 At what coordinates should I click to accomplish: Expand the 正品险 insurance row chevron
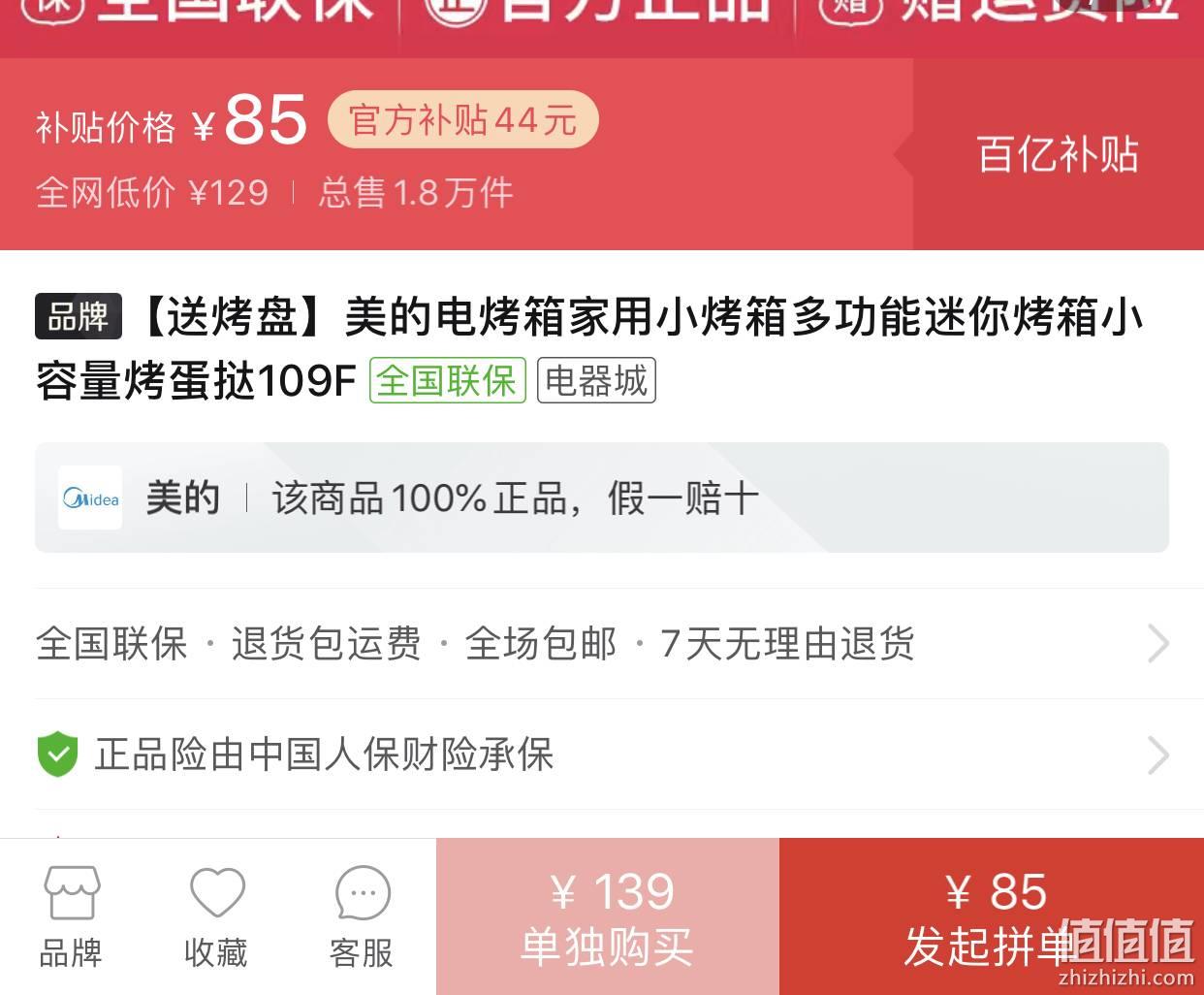[1158, 754]
